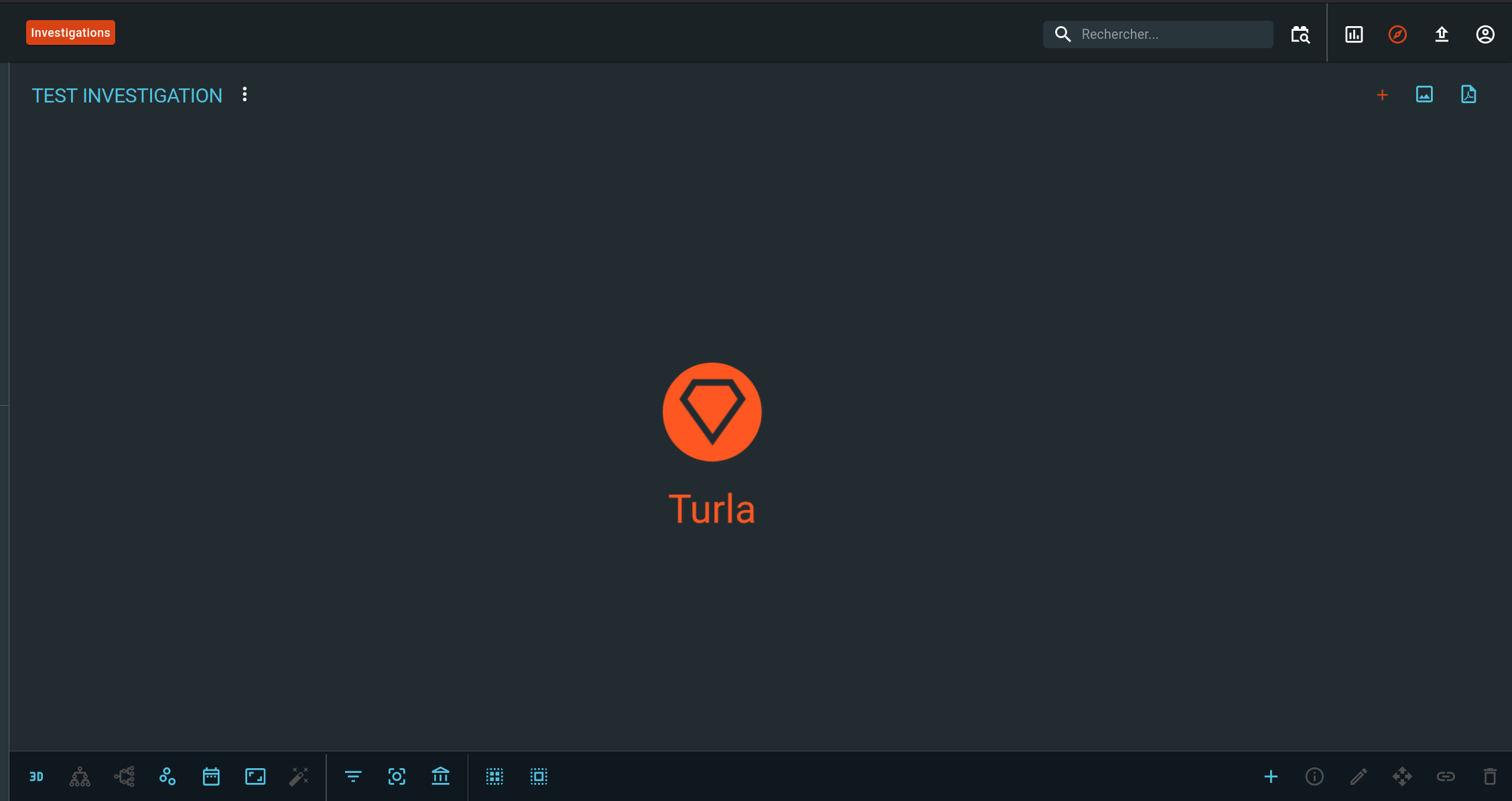Open the user profile account icon

tap(1485, 34)
